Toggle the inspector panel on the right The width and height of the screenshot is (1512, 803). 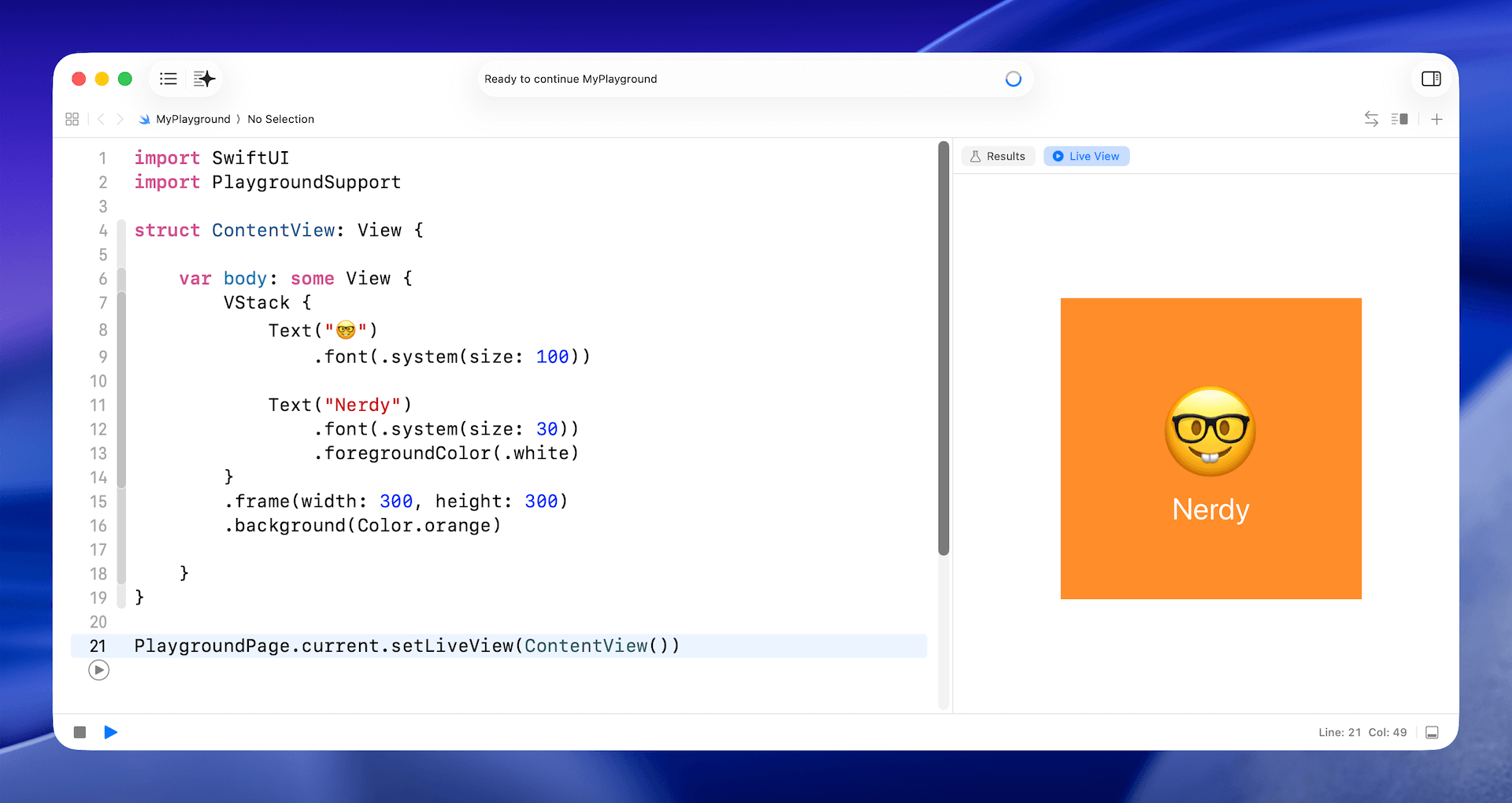click(1431, 79)
